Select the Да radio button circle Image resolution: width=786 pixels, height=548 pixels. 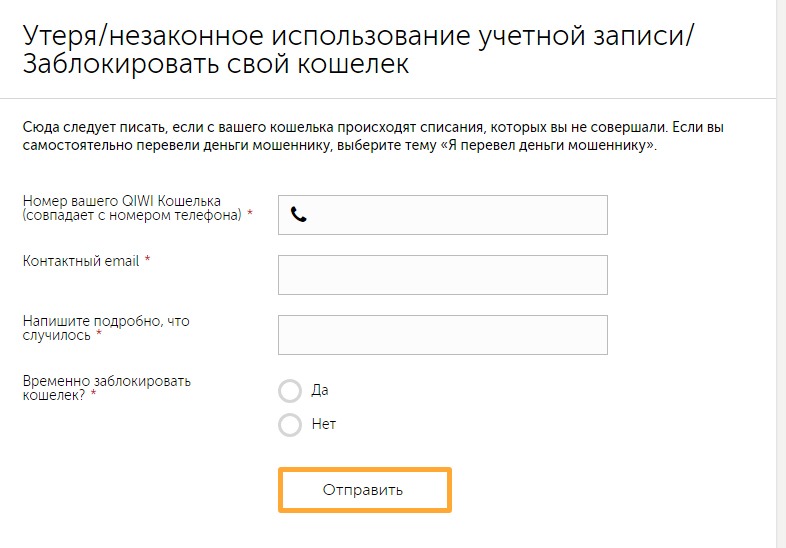point(290,390)
